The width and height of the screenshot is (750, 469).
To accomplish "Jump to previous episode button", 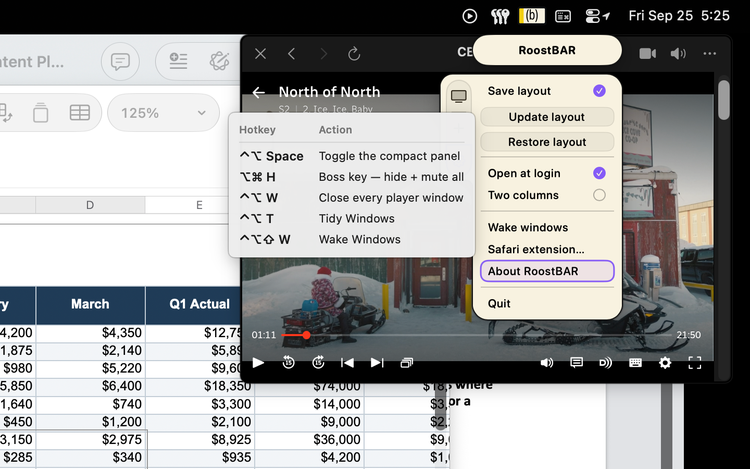I will [x=347, y=363].
